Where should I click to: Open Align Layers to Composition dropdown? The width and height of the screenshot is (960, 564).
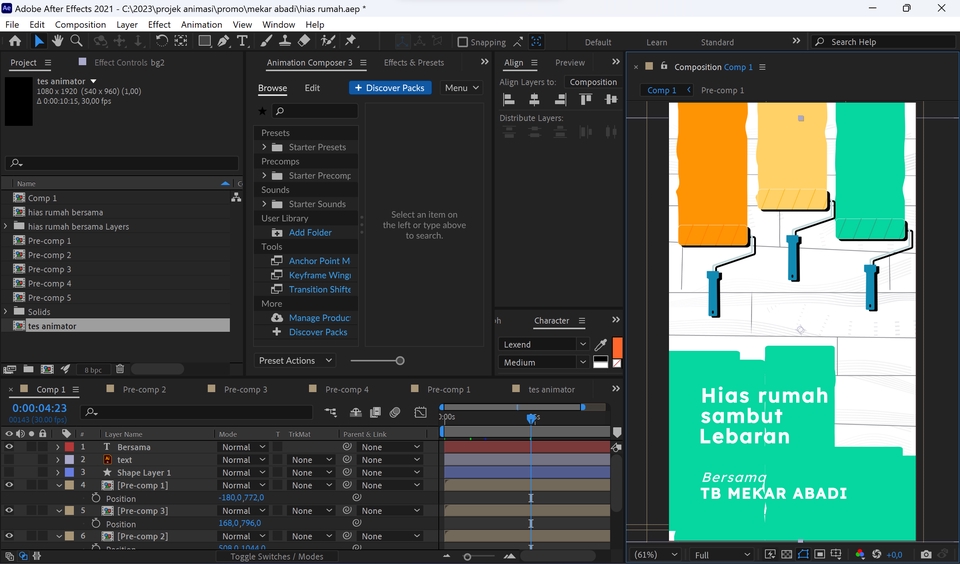593,81
